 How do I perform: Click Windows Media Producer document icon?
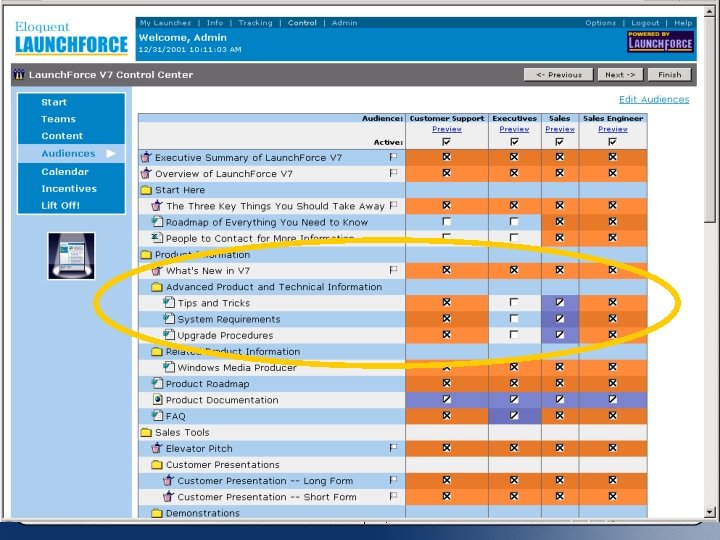[169, 367]
